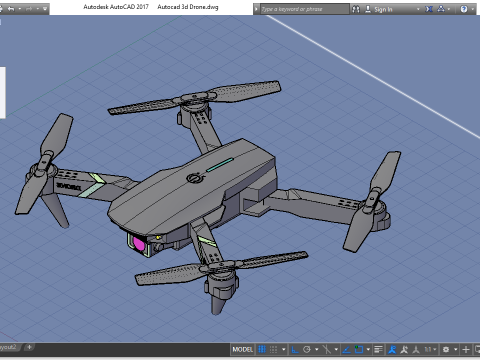Click the Redo arrow in quick access toolbar
The width and height of the screenshot is (480, 360).
(29, 9)
